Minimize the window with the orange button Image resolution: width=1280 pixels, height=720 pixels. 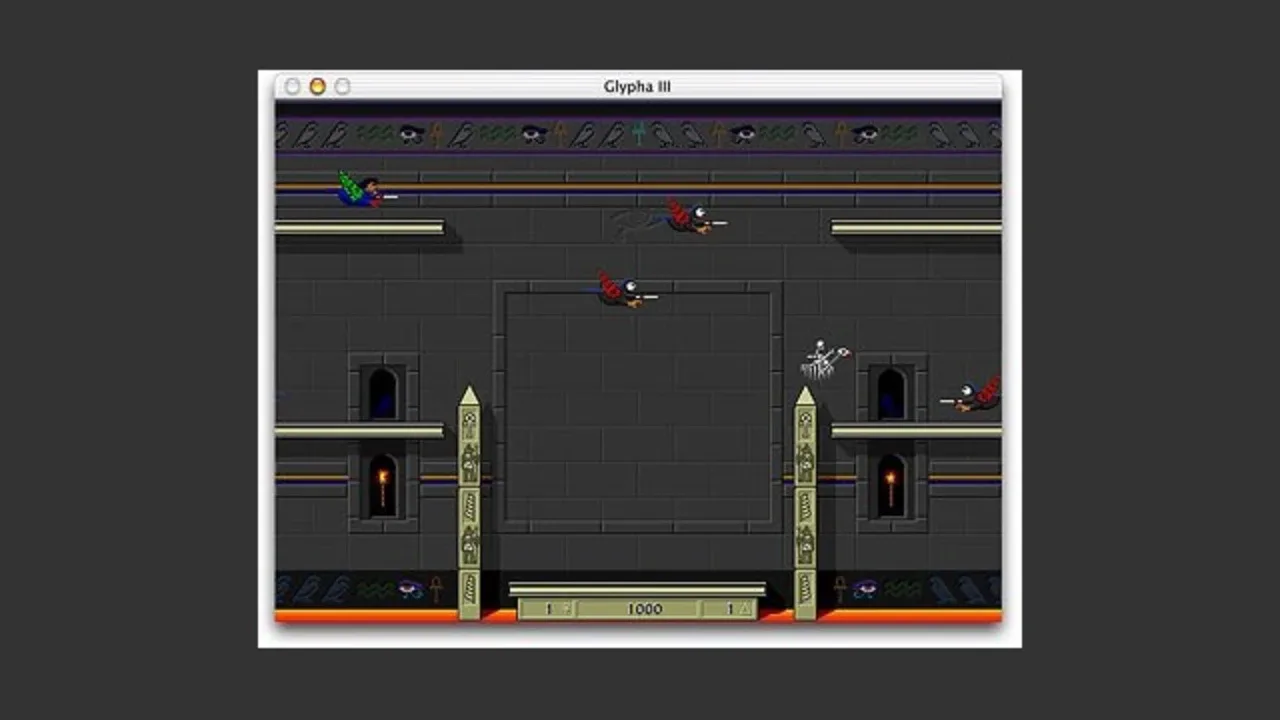click(318, 87)
